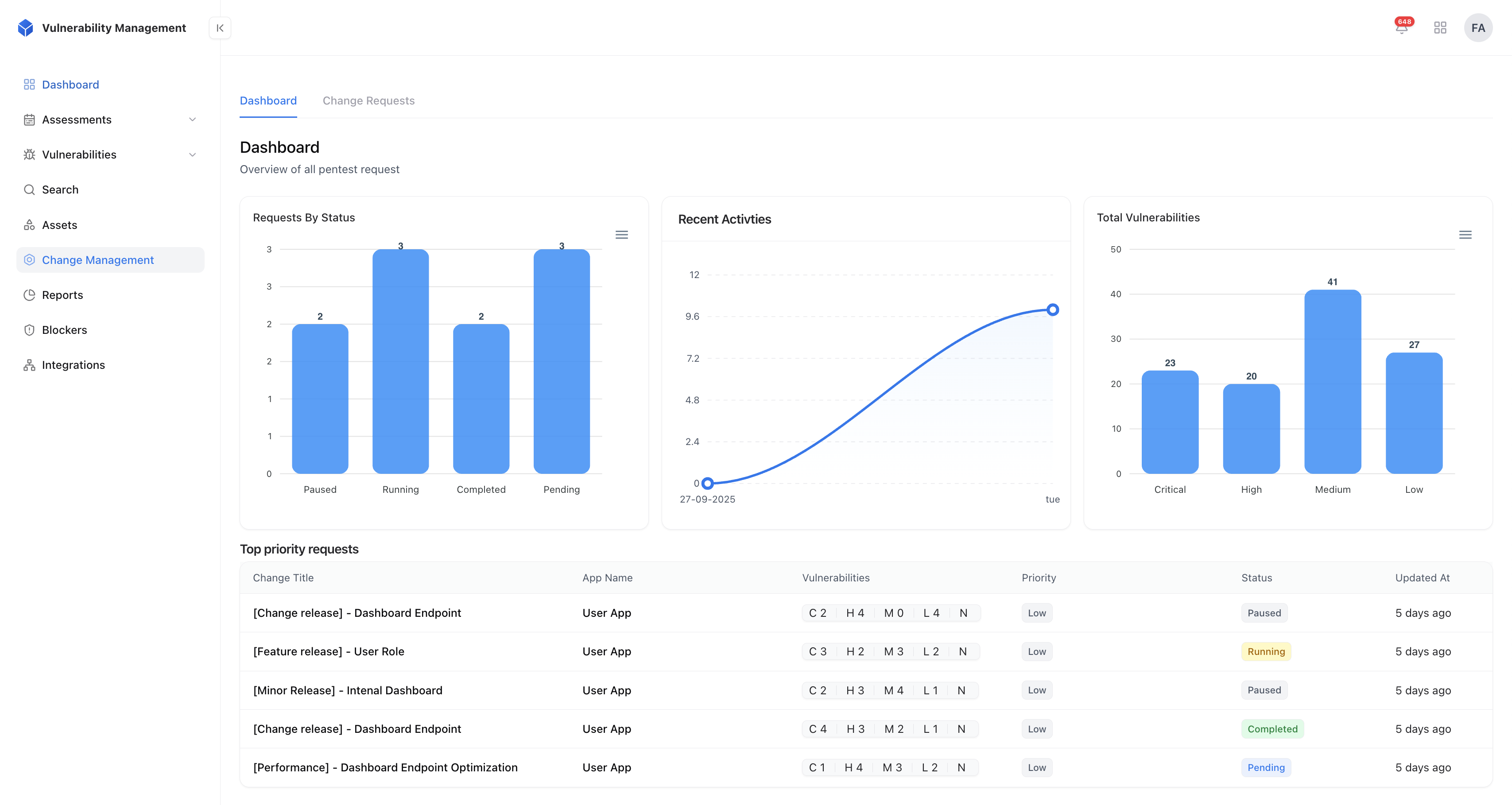1512x805 pixels.
Task: Click the FA user avatar
Action: pos(1477,28)
